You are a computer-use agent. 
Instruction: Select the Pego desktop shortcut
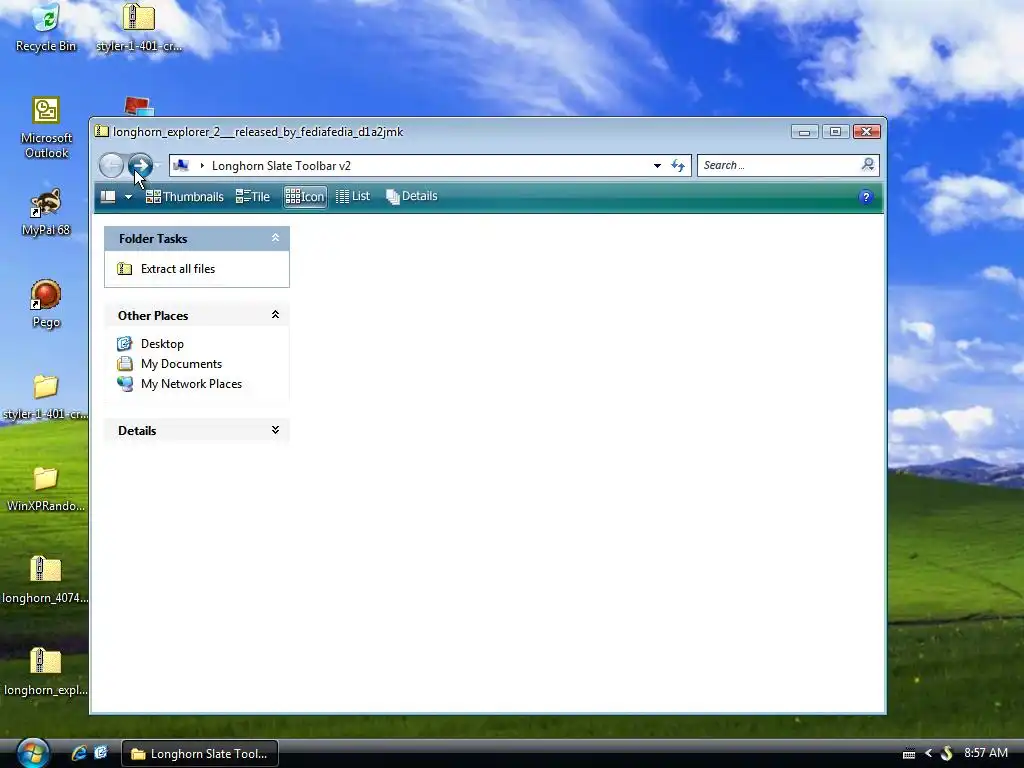(46, 304)
